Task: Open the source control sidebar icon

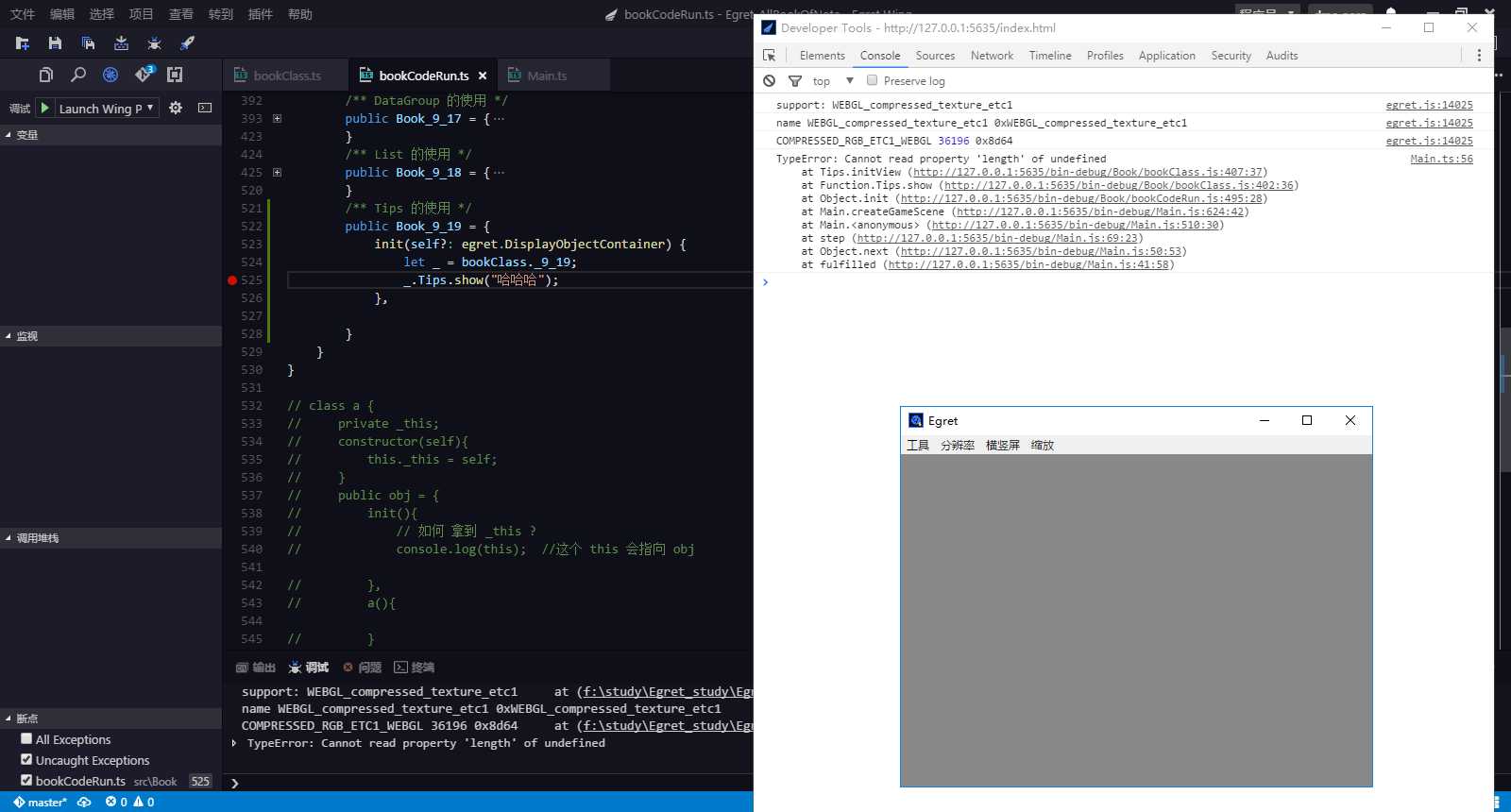Action: 144,74
